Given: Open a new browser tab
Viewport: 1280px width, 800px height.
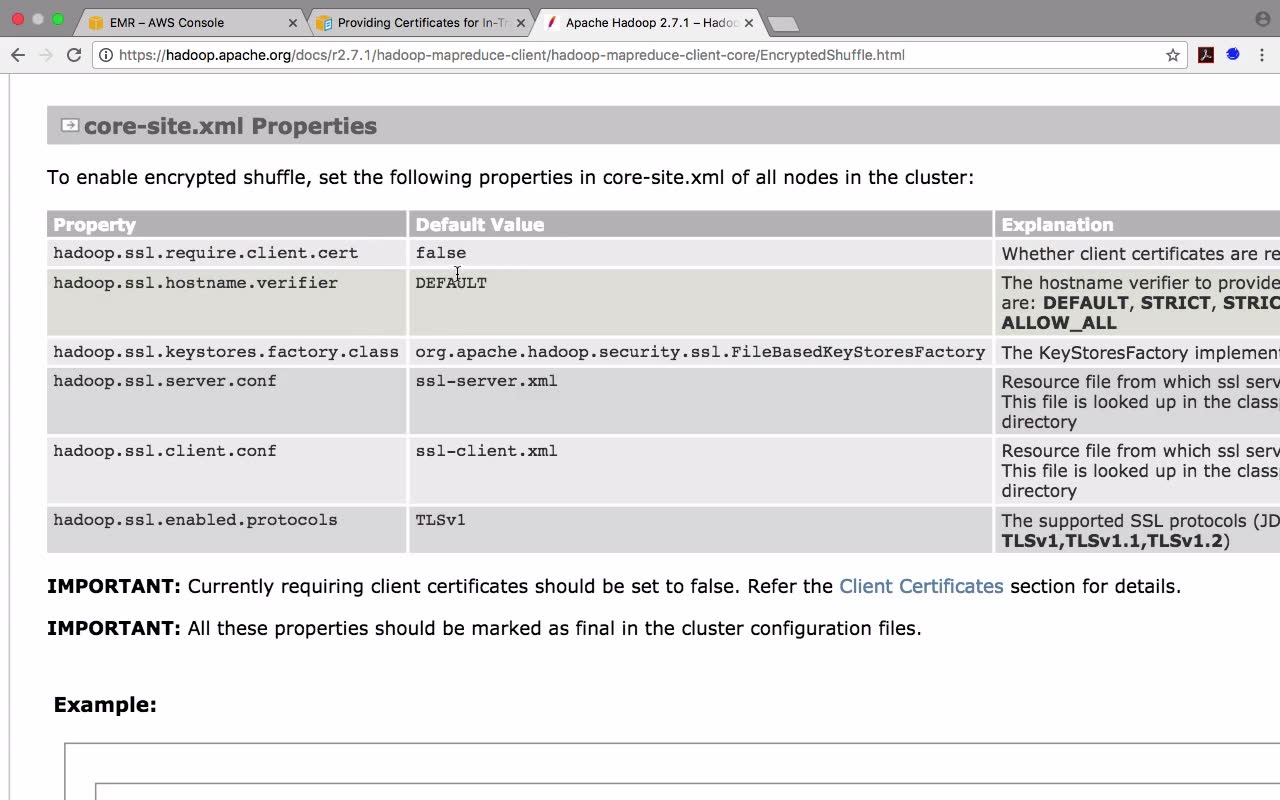Looking at the screenshot, I should [783, 23].
